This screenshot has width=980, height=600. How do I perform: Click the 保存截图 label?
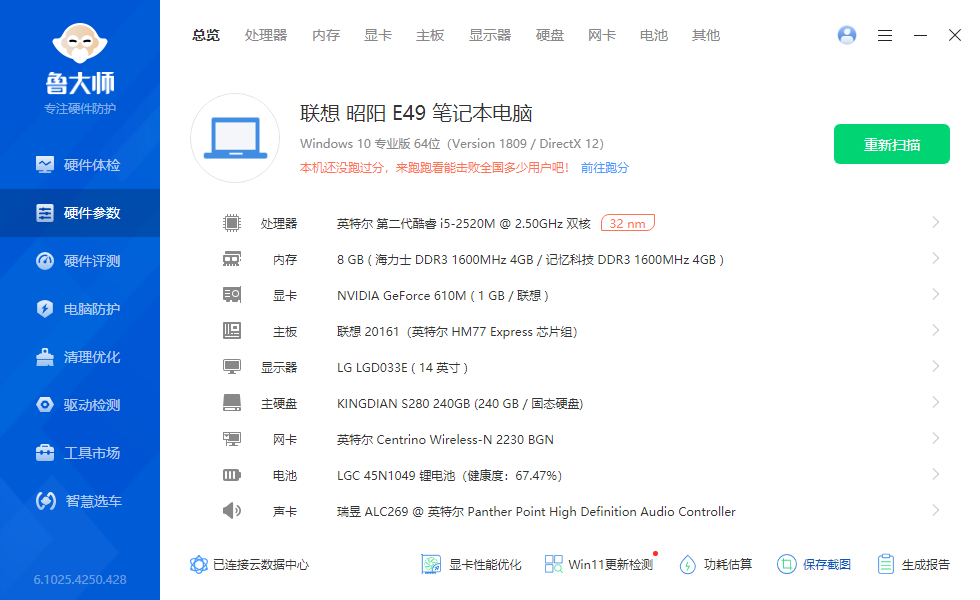(x=827, y=565)
